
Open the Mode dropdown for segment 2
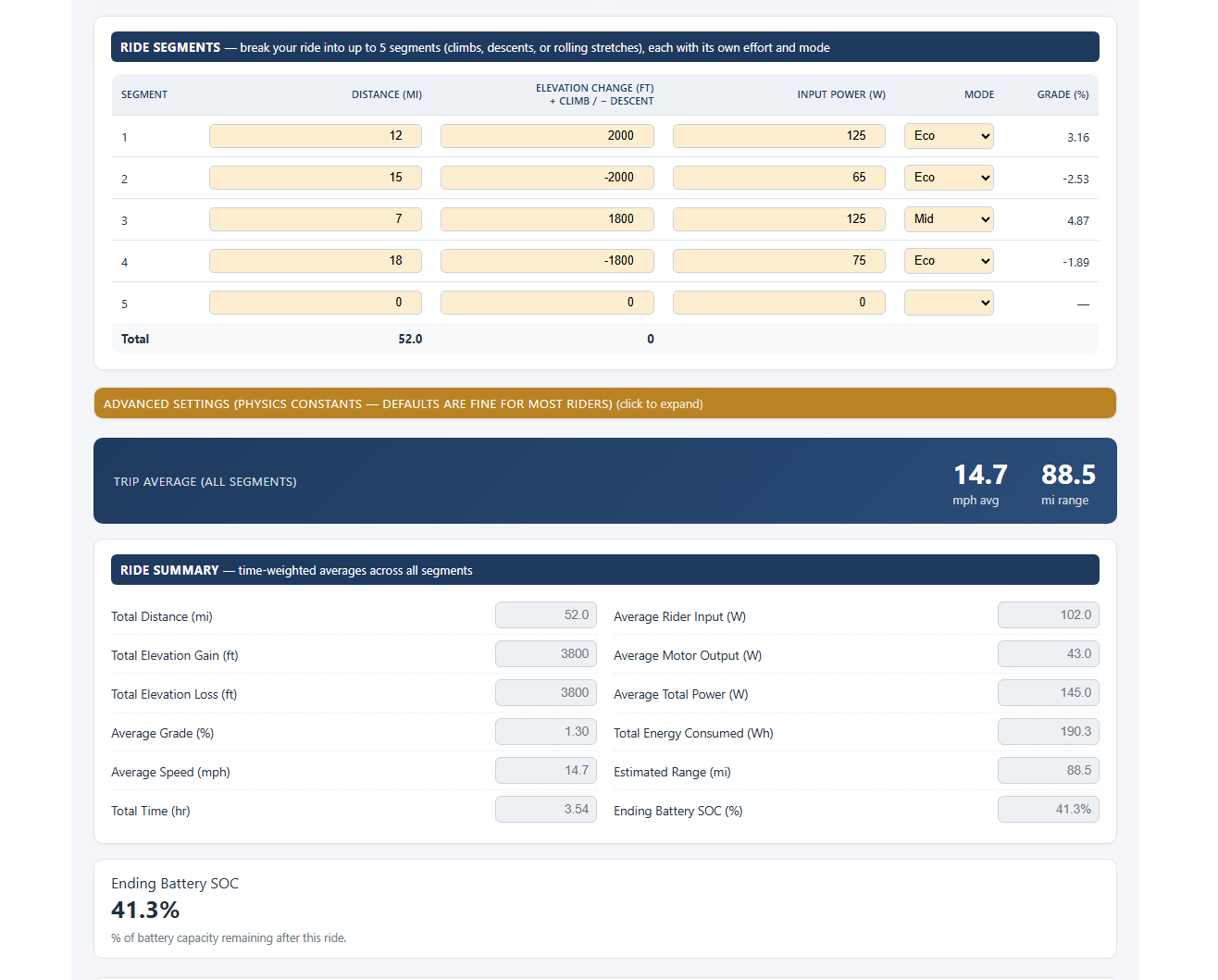point(949,178)
